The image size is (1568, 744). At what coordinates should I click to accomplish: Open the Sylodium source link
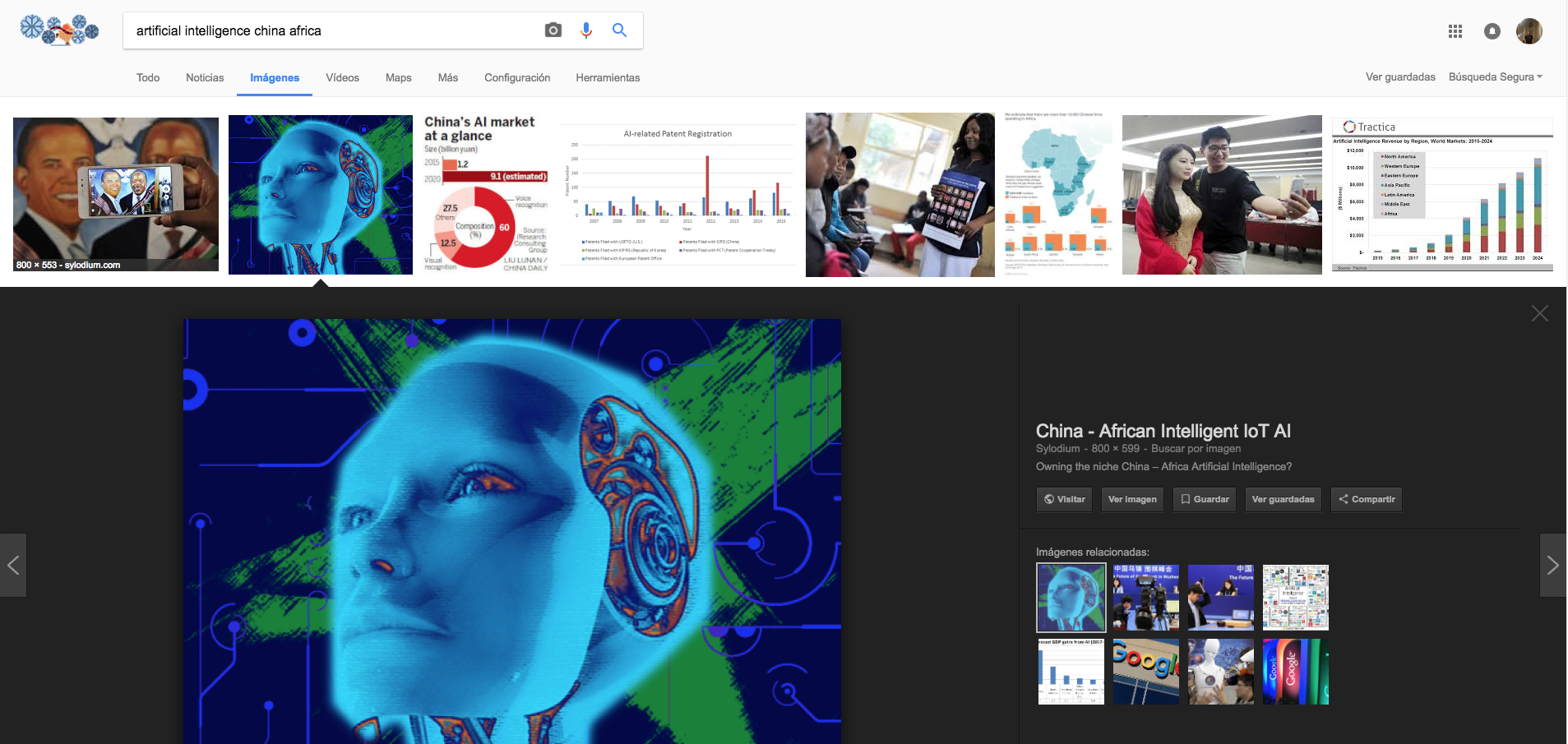pos(1058,449)
